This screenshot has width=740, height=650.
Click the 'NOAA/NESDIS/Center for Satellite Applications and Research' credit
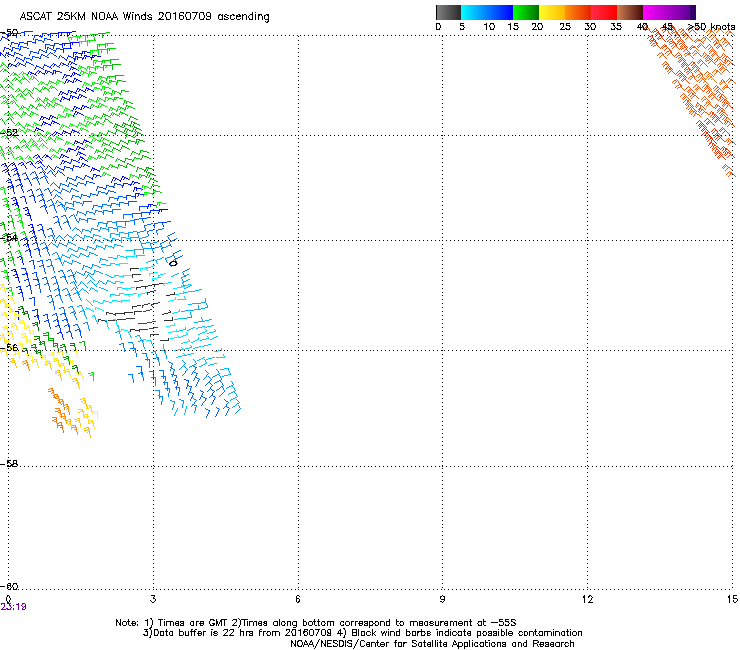pos(432,644)
